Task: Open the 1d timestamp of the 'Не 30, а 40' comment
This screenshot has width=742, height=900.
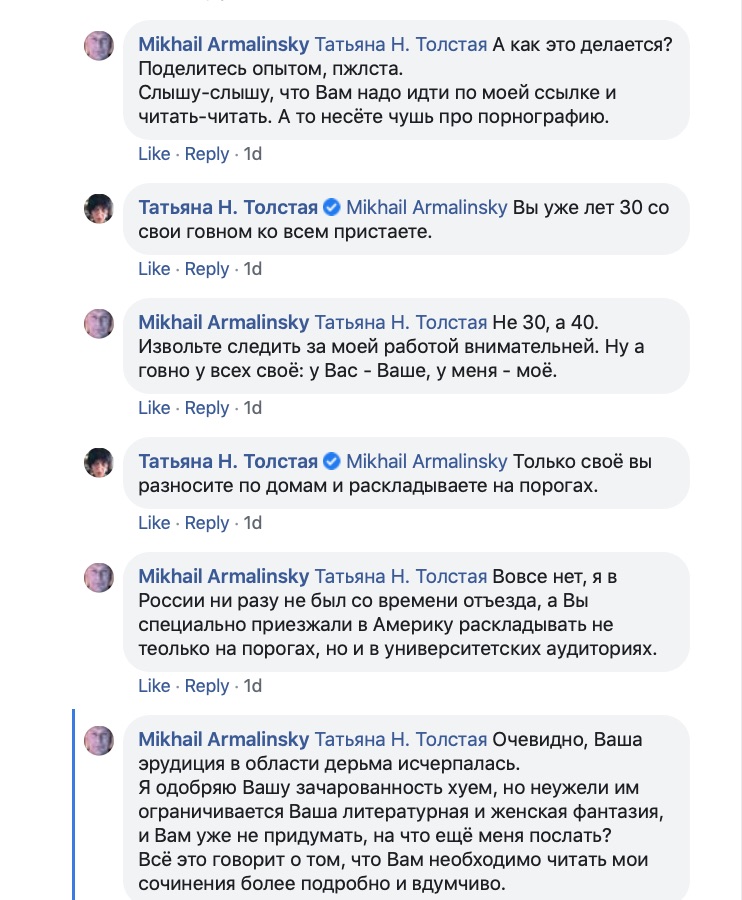Action: pos(252,408)
